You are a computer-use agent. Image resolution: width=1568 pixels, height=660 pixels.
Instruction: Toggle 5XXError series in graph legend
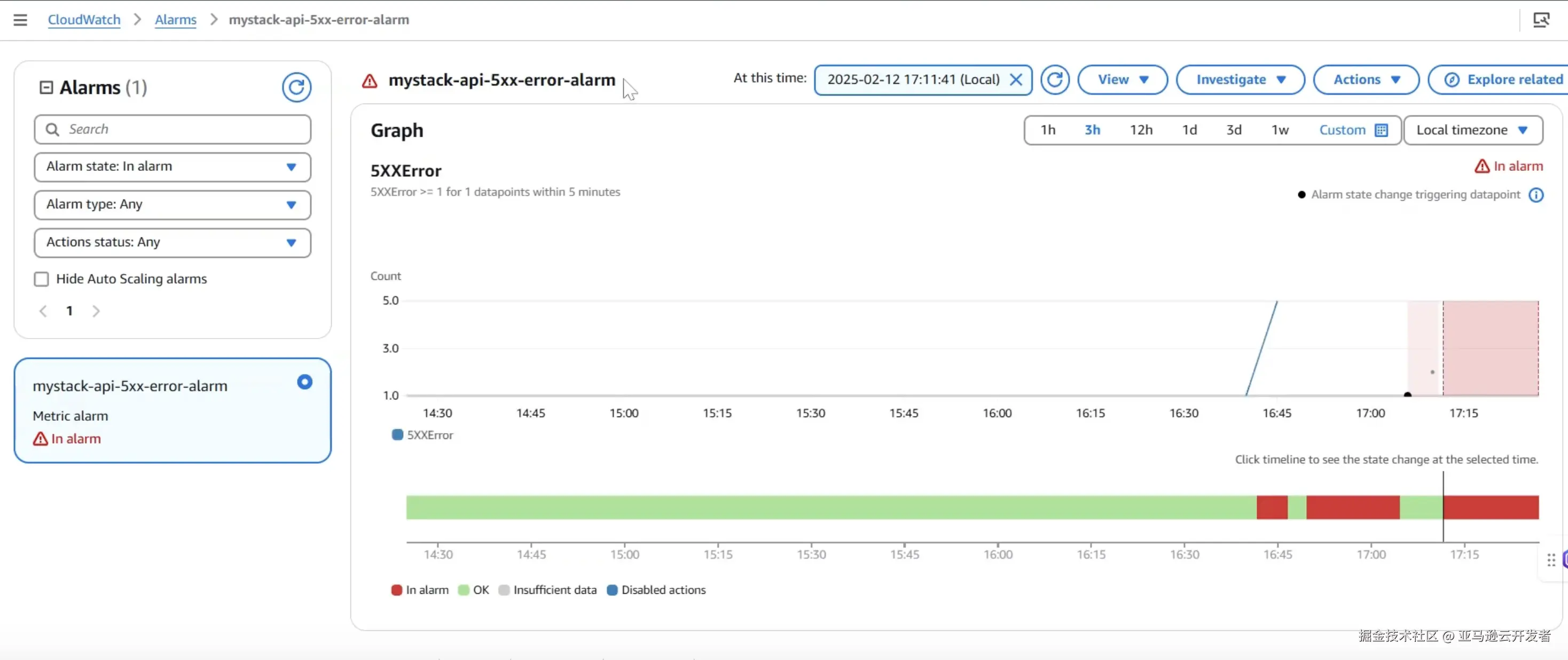(x=422, y=435)
